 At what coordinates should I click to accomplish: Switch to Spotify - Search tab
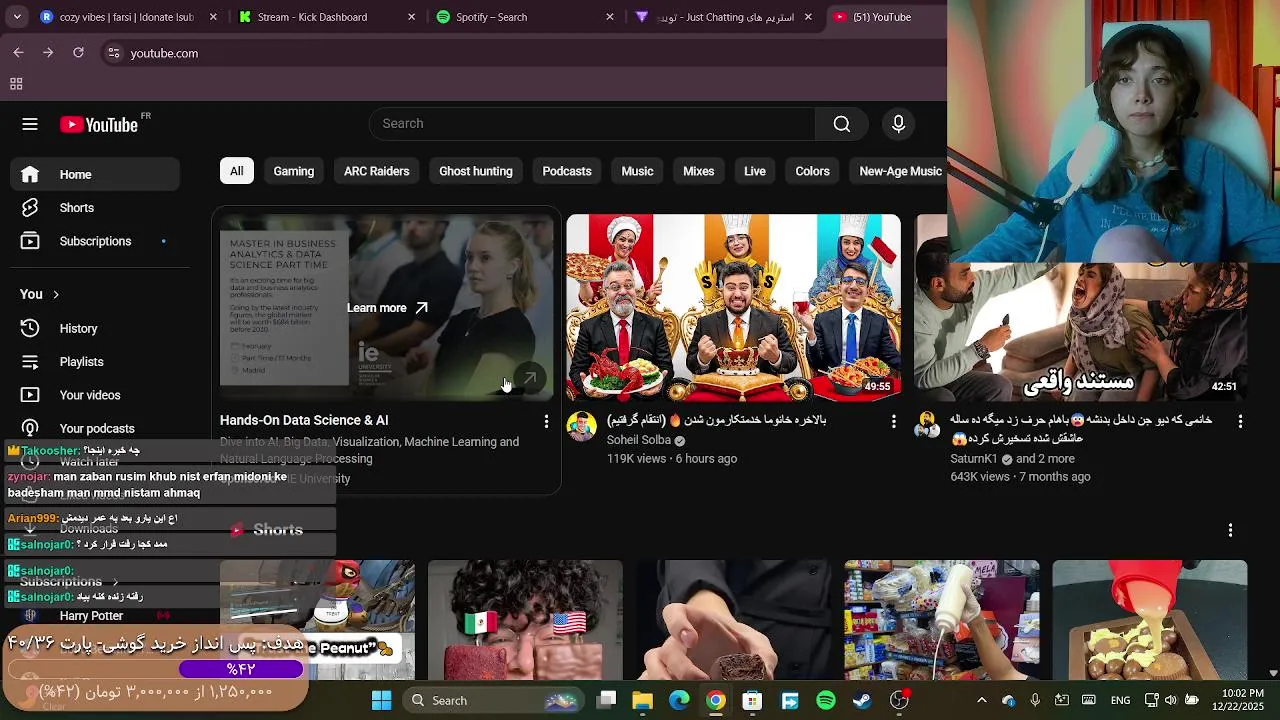click(524, 17)
